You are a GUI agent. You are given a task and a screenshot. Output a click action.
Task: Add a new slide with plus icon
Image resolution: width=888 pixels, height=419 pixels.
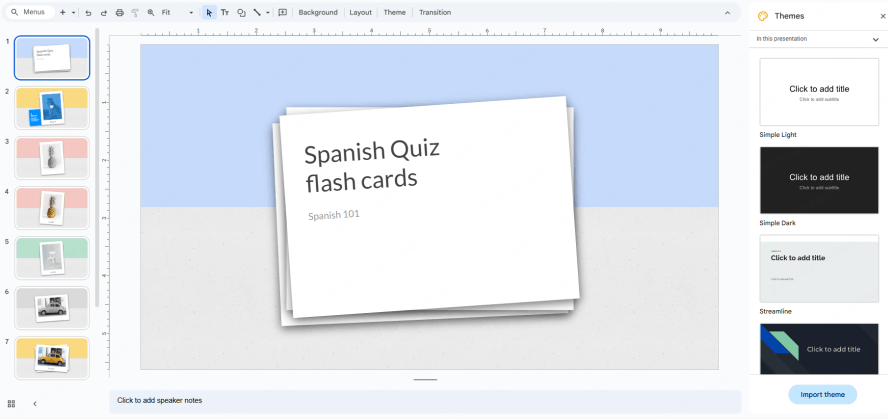(x=62, y=12)
